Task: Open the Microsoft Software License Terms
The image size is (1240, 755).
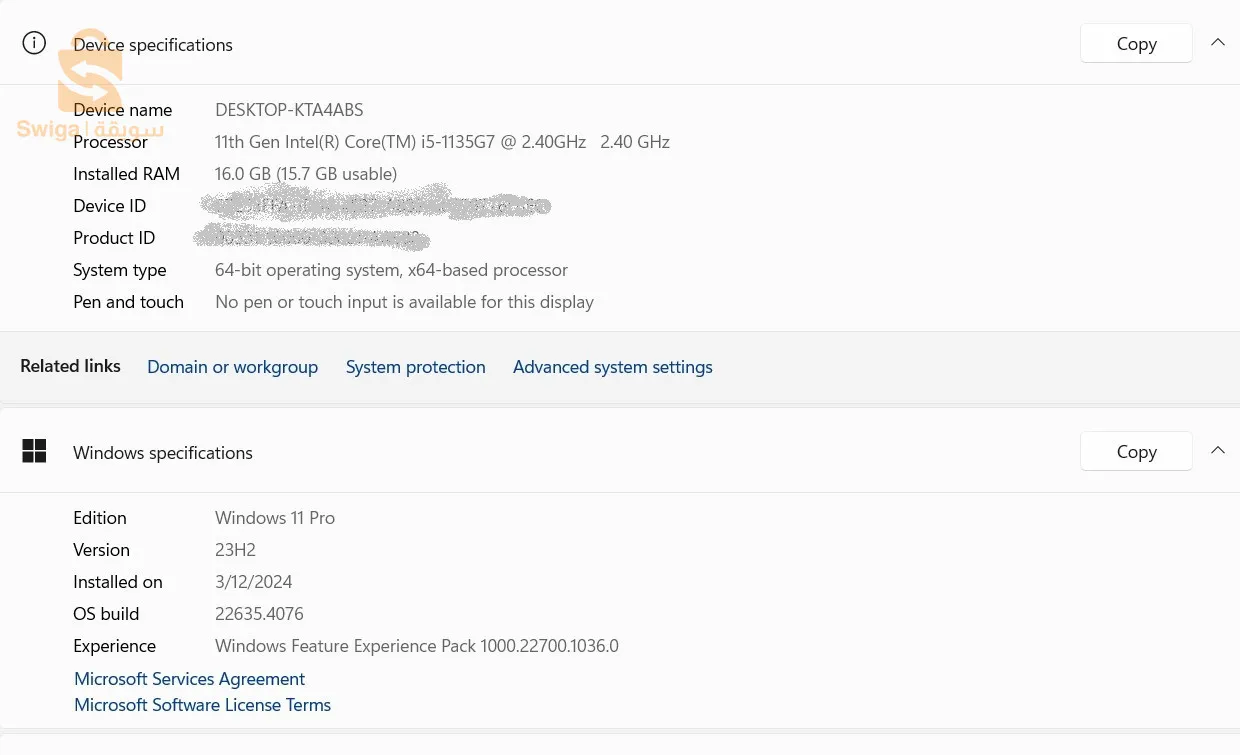Action: 202,704
